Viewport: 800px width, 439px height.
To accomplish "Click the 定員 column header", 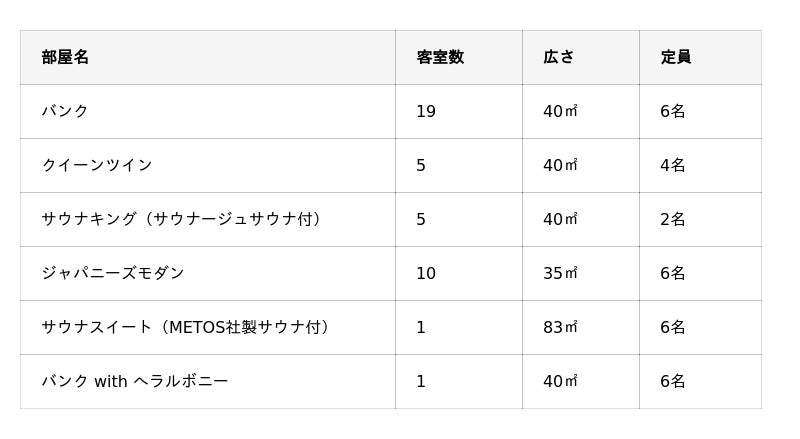I will pyautogui.click(x=675, y=58).
